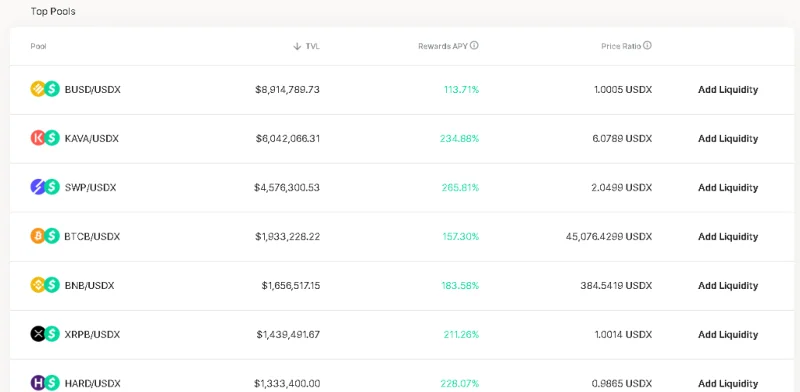Click the Pool column header
The image size is (800, 392).
pyautogui.click(x=38, y=46)
